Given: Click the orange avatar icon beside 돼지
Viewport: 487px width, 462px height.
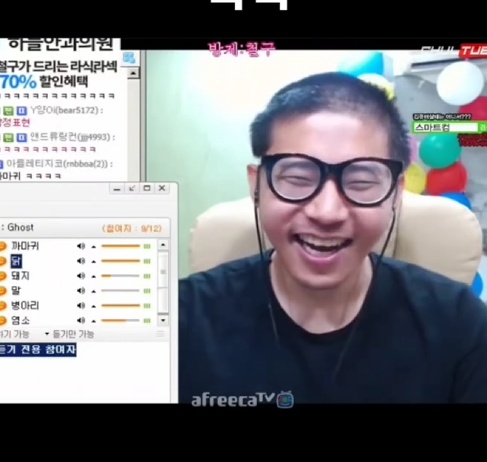Looking at the screenshot, I should point(3,276).
